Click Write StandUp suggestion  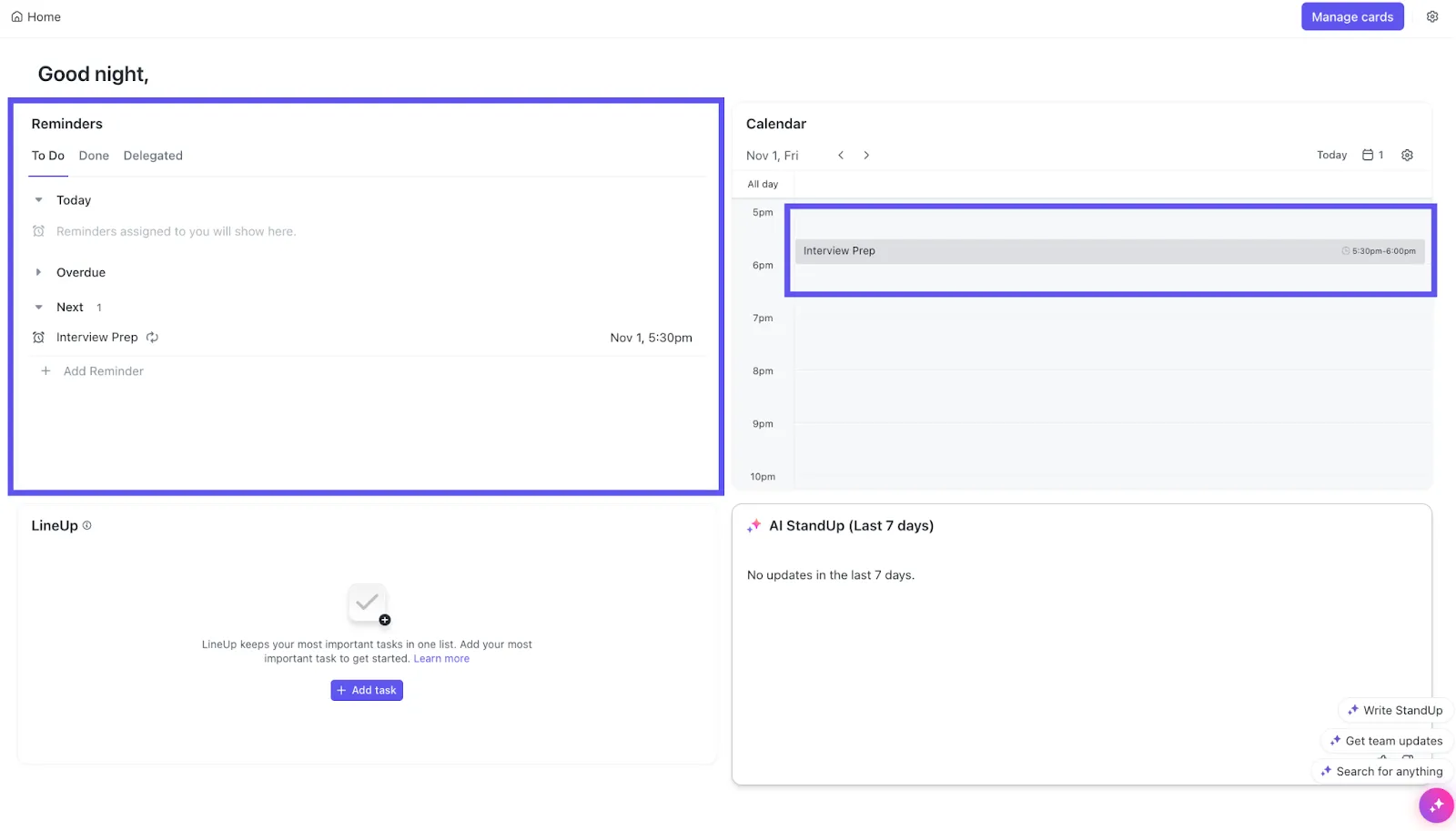(x=1395, y=711)
